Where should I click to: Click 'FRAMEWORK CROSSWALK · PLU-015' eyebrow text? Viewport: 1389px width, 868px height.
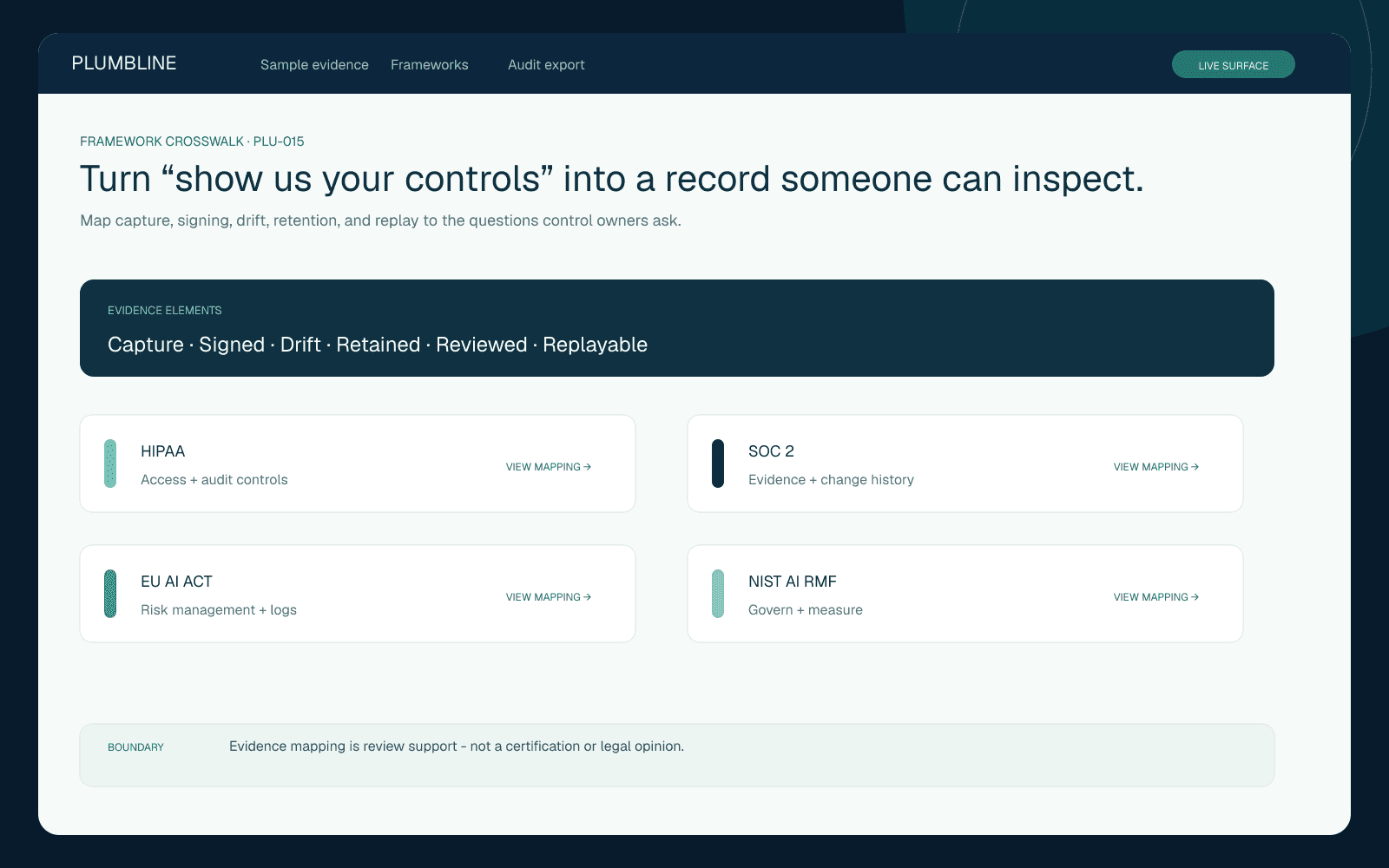pyautogui.click(x=192, y=141)
